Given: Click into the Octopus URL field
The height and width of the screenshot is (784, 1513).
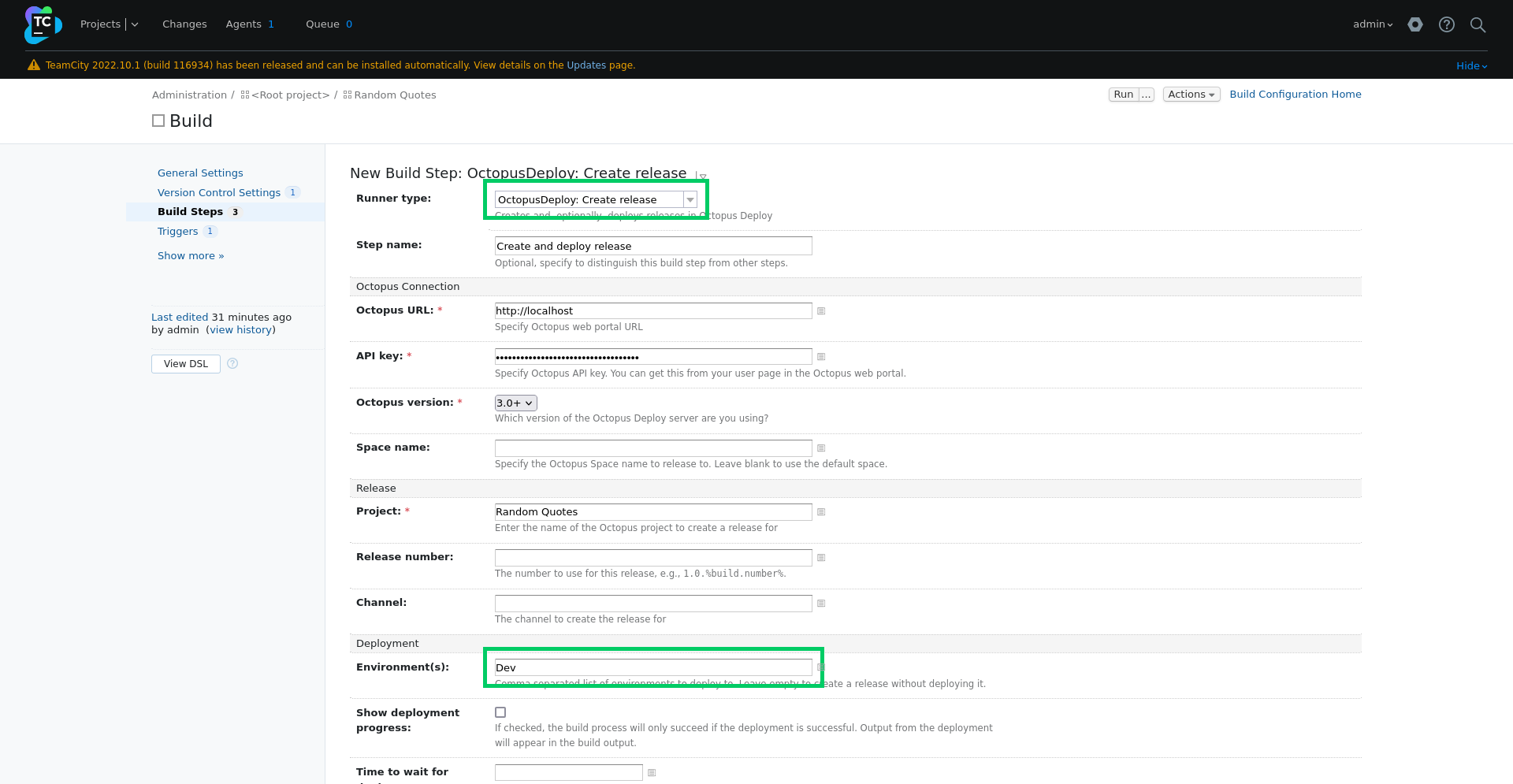Looking at the screenshot, I should tap(653, 311).
